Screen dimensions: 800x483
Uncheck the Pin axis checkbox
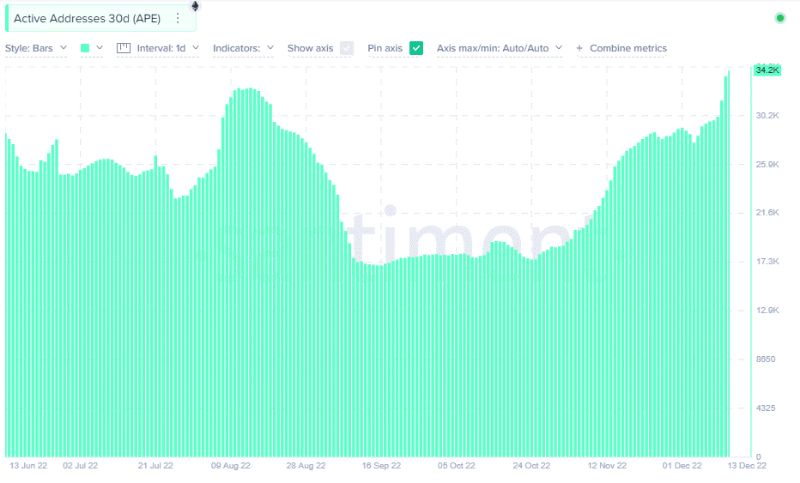coord(416,48)
